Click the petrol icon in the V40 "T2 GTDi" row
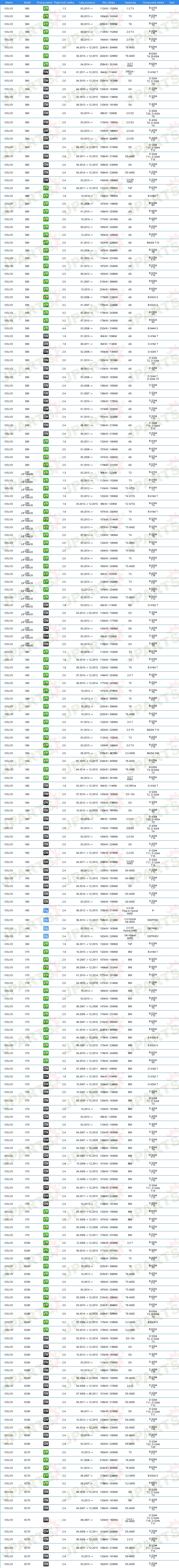Screen dimensions: 179x1568 (x=46, y=504)
